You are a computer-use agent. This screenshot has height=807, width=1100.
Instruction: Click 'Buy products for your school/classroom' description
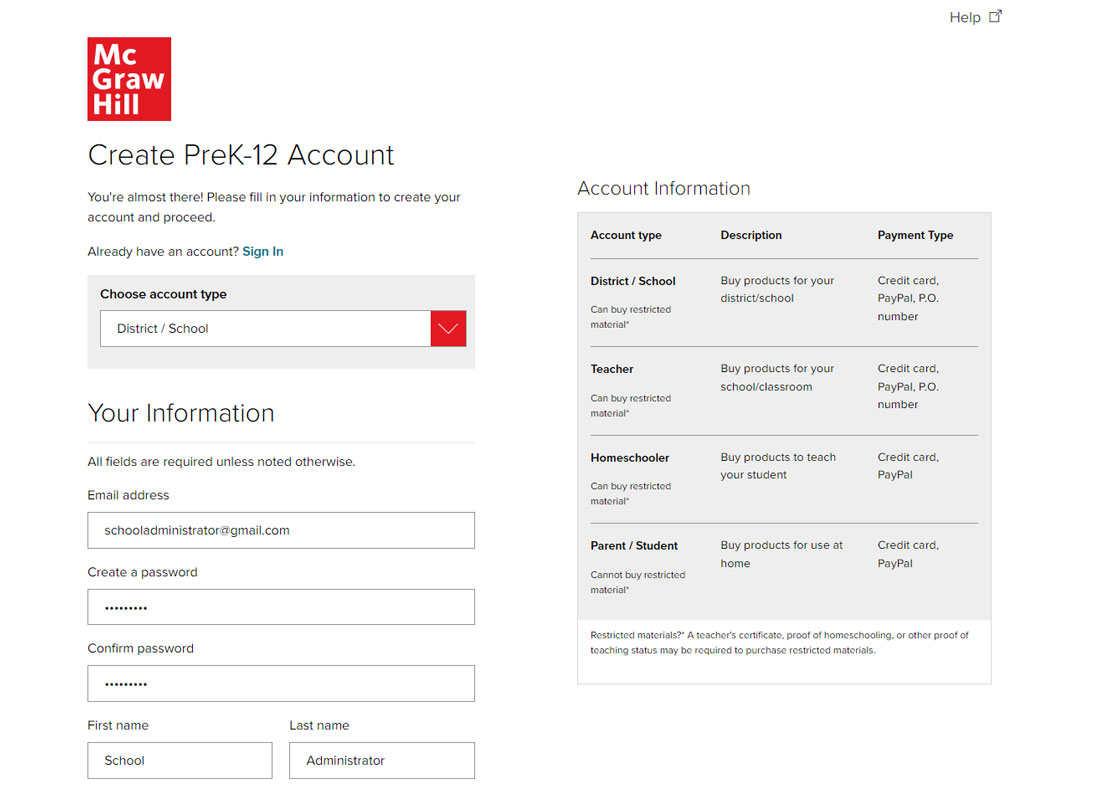click(x=777, y=378)
